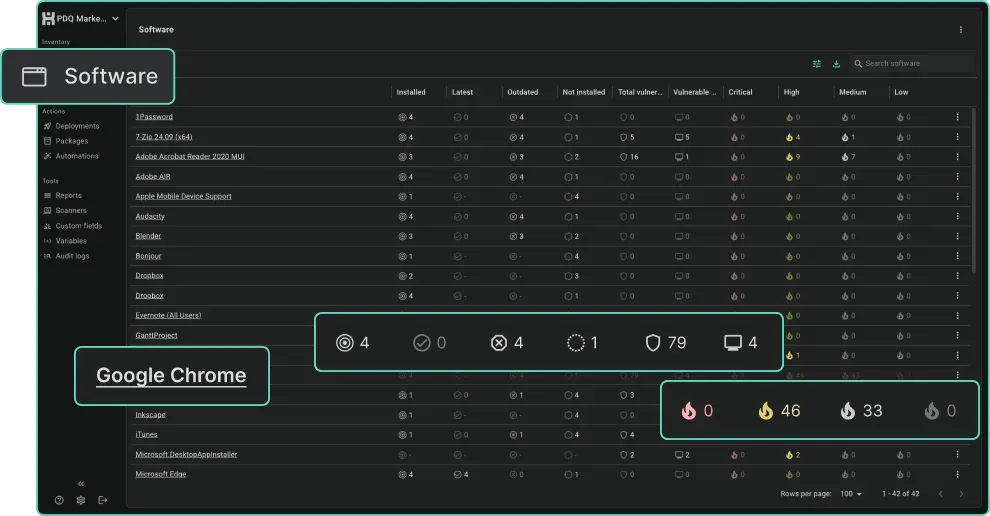Click the 1 - 42 of 42 page count

900,494
